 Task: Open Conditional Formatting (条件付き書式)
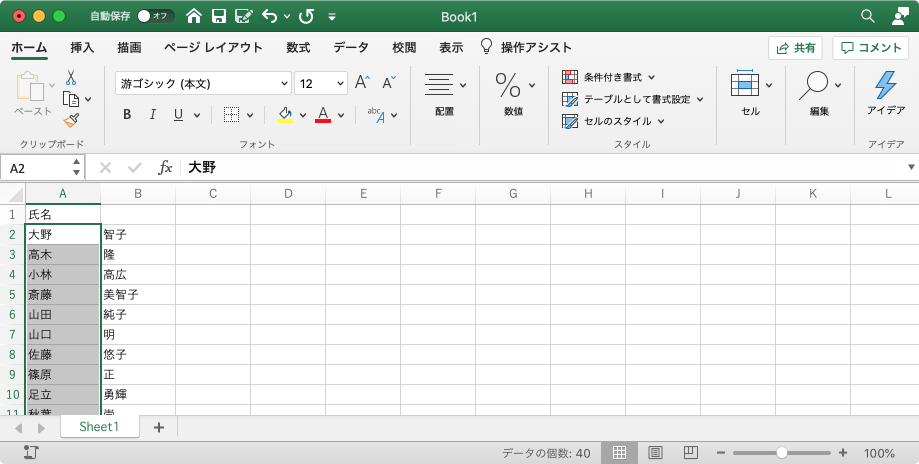tap(608, 77)
